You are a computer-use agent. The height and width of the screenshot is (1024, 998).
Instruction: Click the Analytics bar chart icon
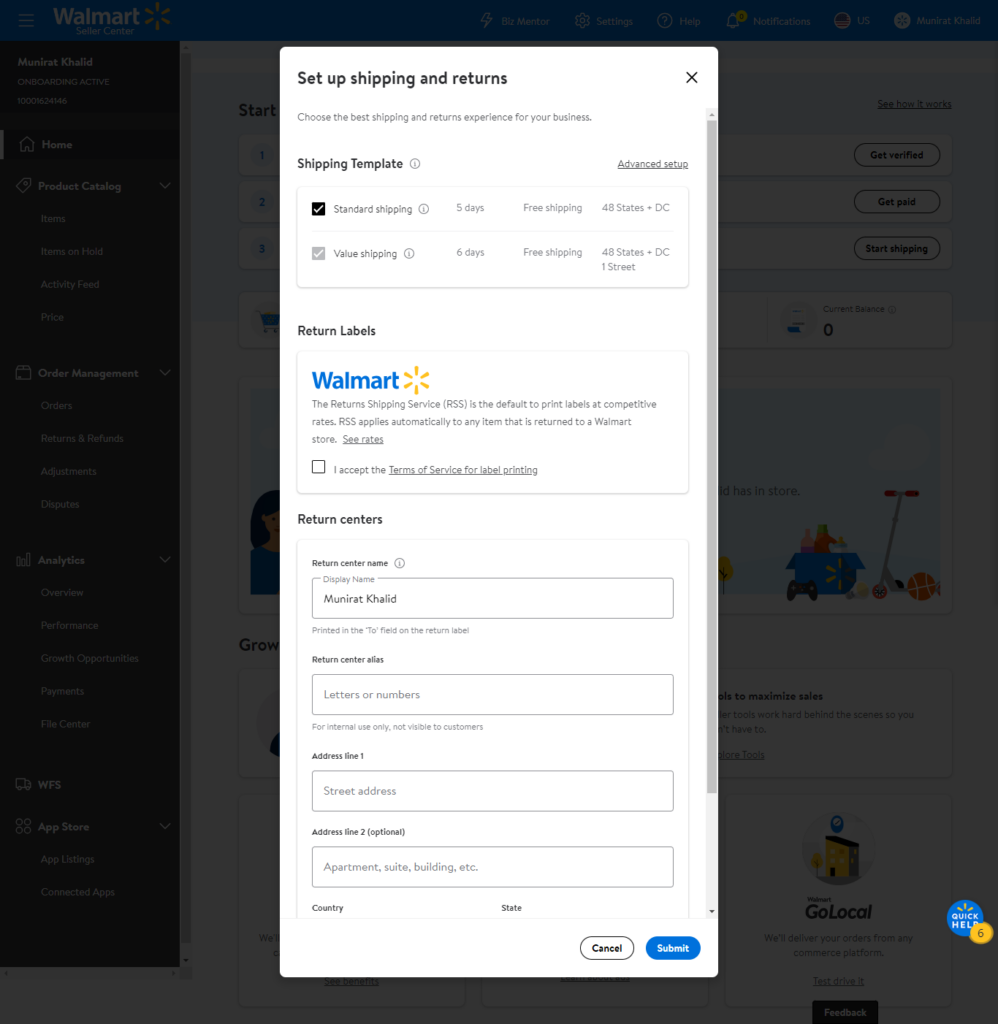(24, 560)
